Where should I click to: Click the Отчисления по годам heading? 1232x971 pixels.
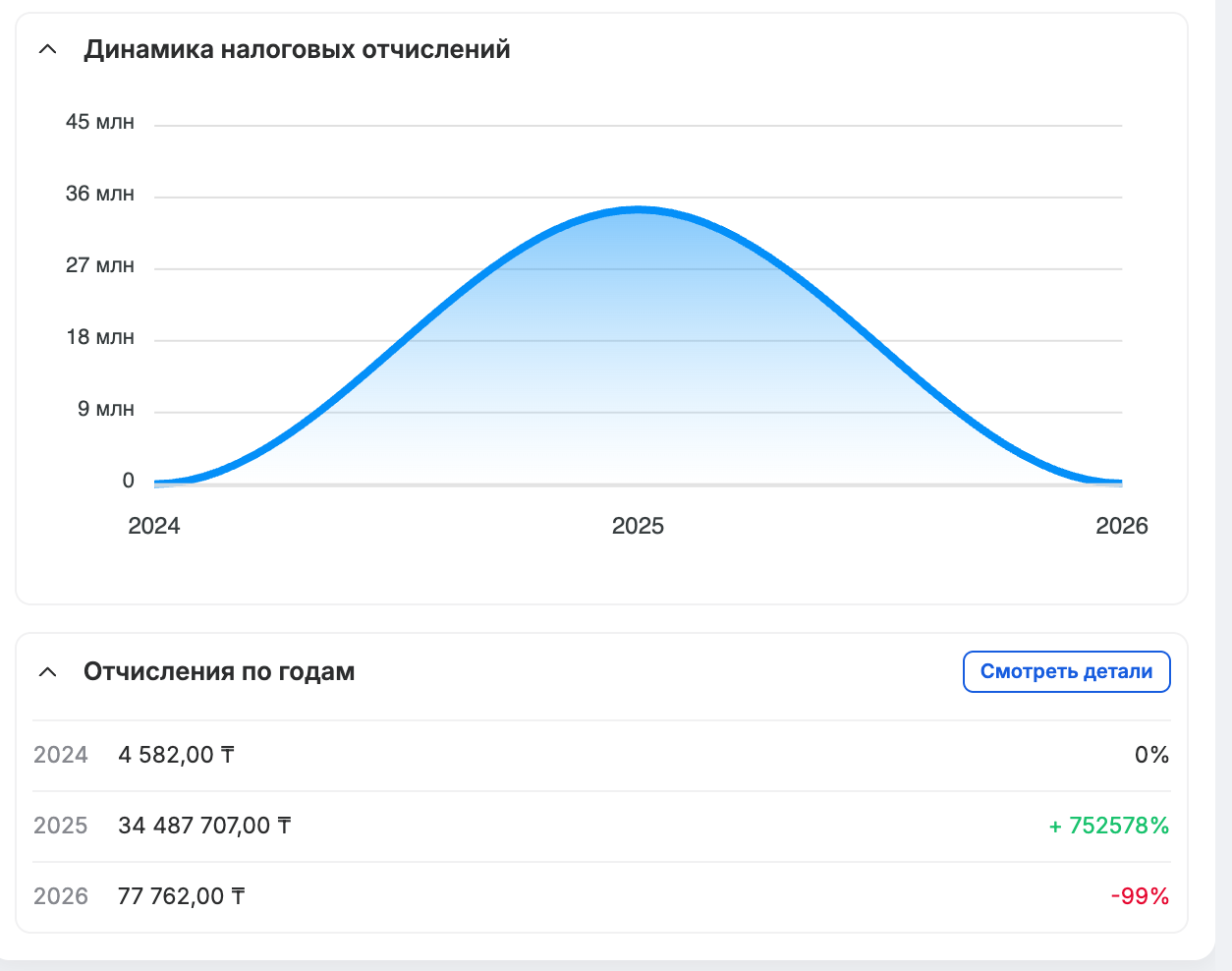click(219, 672)
